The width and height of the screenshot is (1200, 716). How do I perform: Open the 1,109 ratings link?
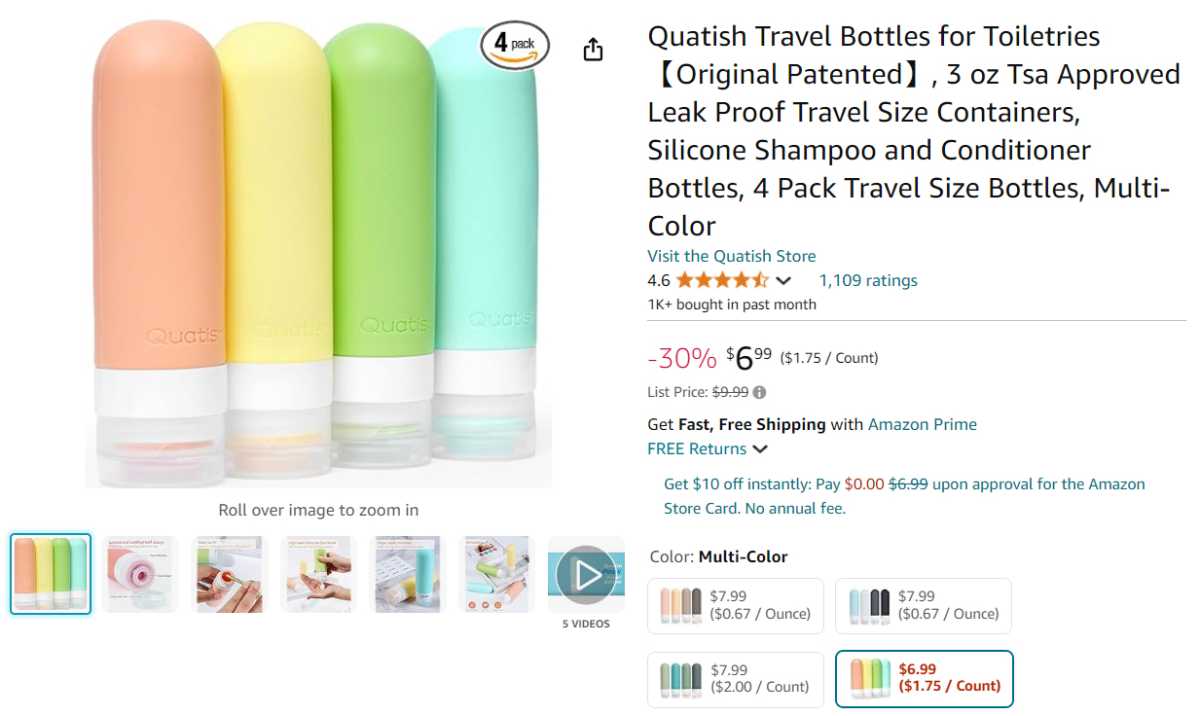[x=867, y=281]
